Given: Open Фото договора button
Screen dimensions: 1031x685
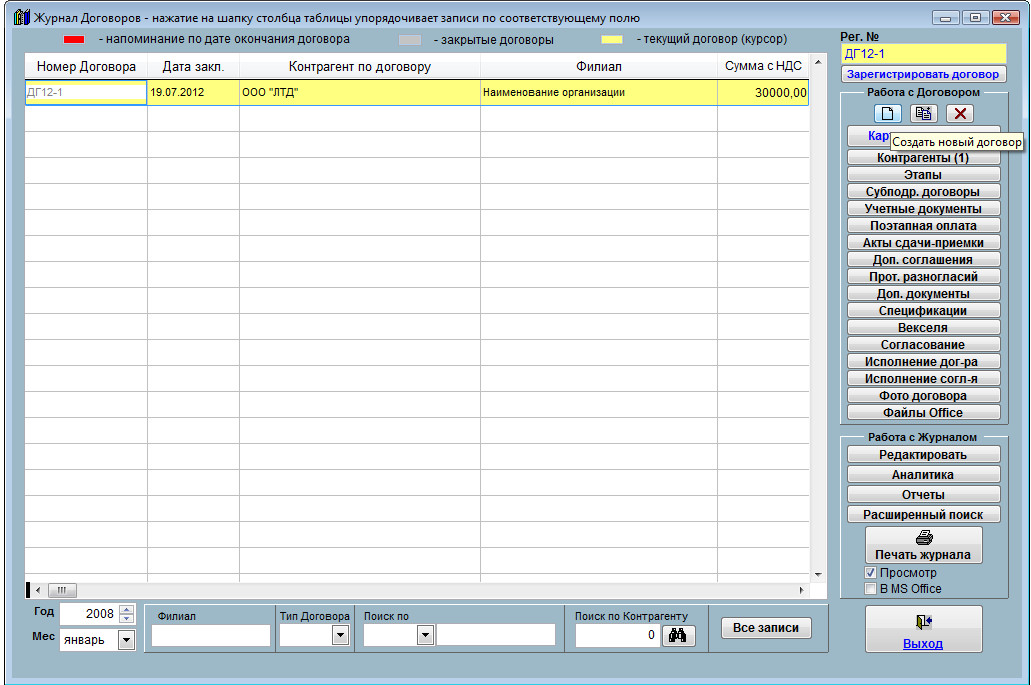Looking at the screenshot, I should [923, 396].
